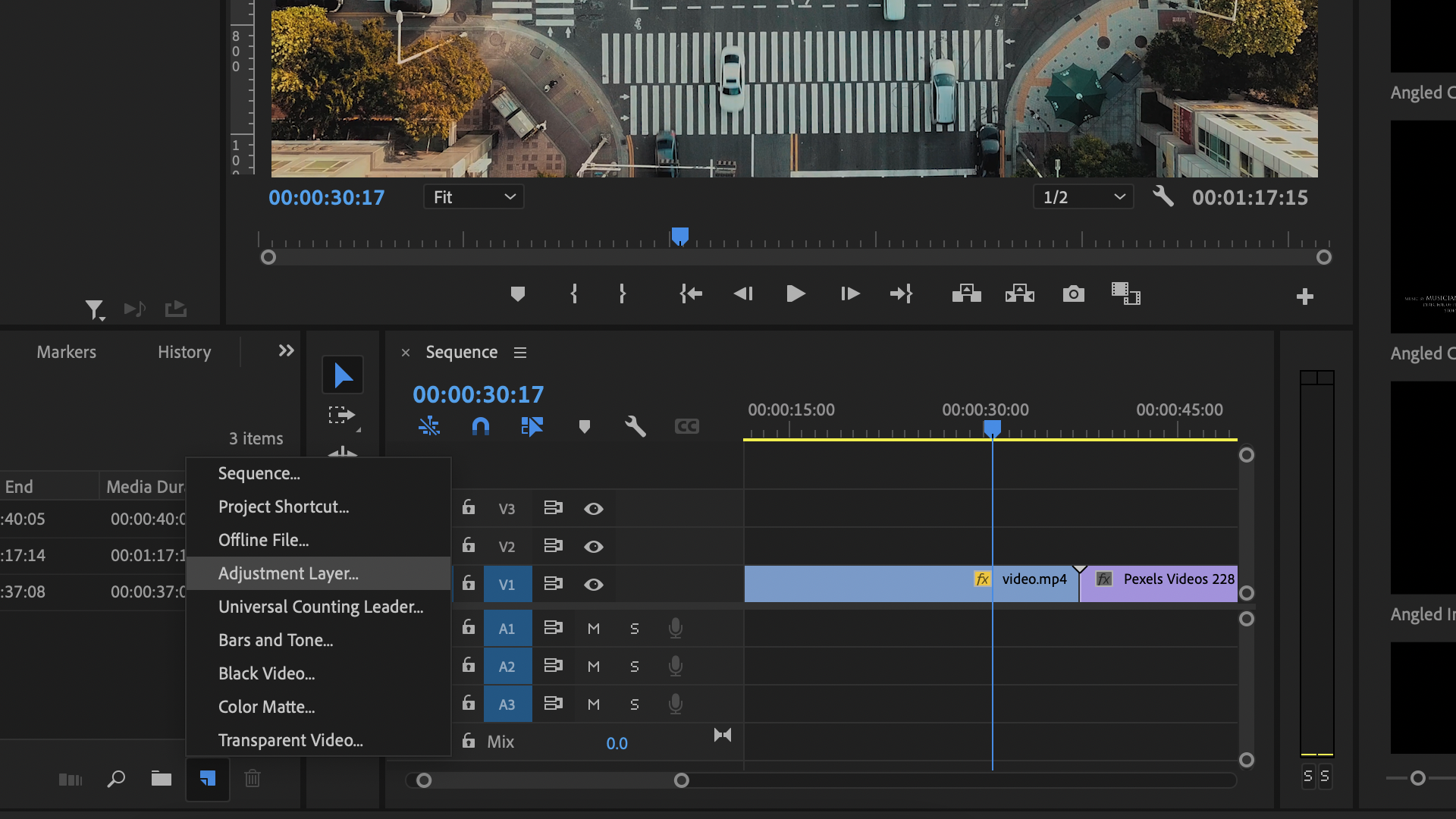1456x819 pixels.
Task: Select the Selection tool arrow icon
Action: 343,374
